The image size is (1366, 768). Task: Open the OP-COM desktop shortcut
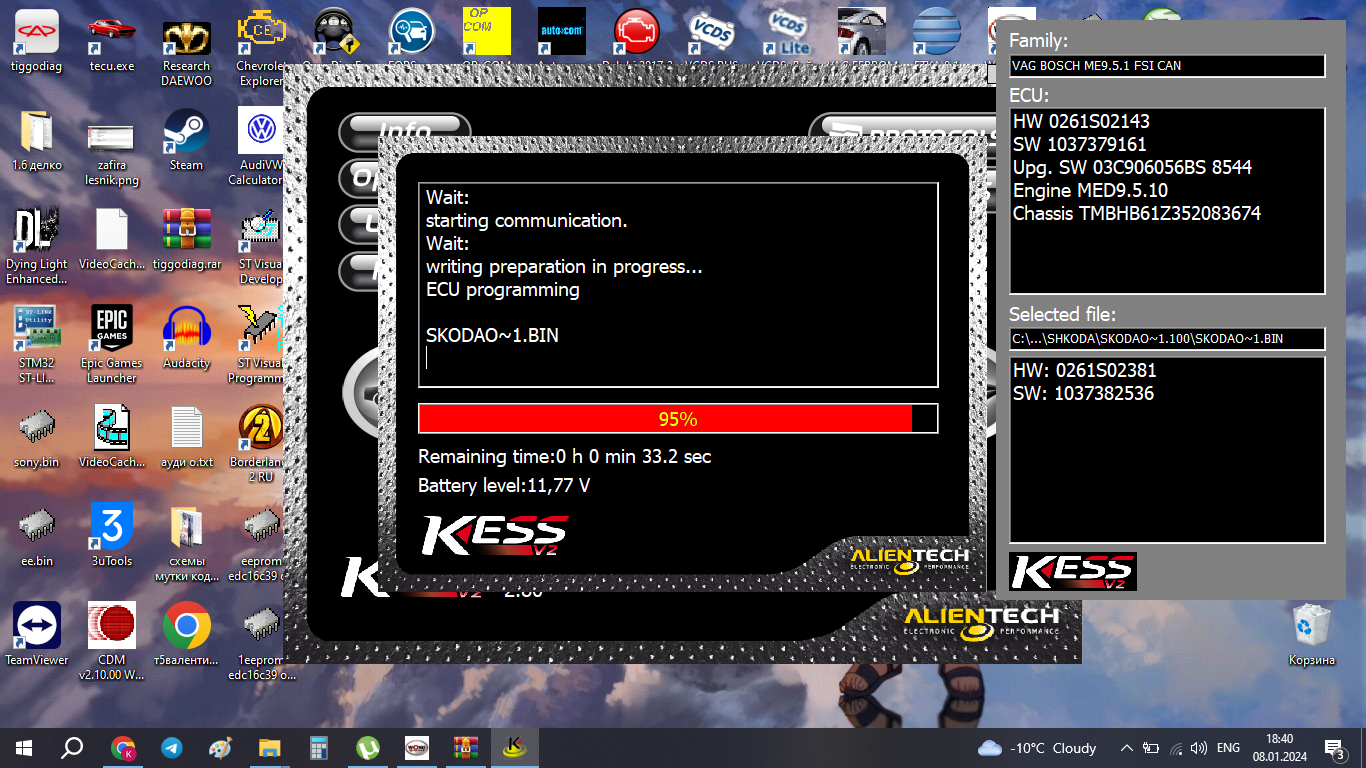point(486,33)
